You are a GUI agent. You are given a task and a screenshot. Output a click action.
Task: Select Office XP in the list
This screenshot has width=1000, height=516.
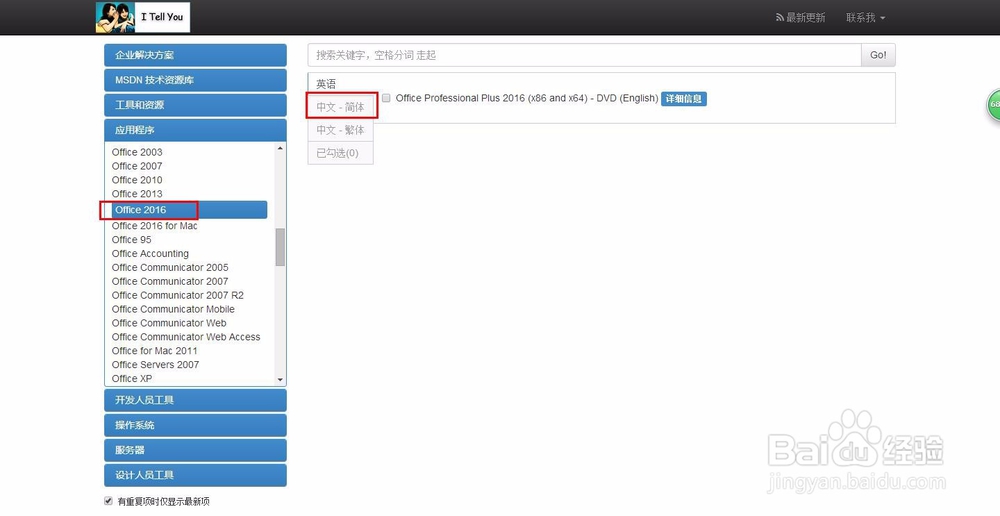tap(132, 379)
